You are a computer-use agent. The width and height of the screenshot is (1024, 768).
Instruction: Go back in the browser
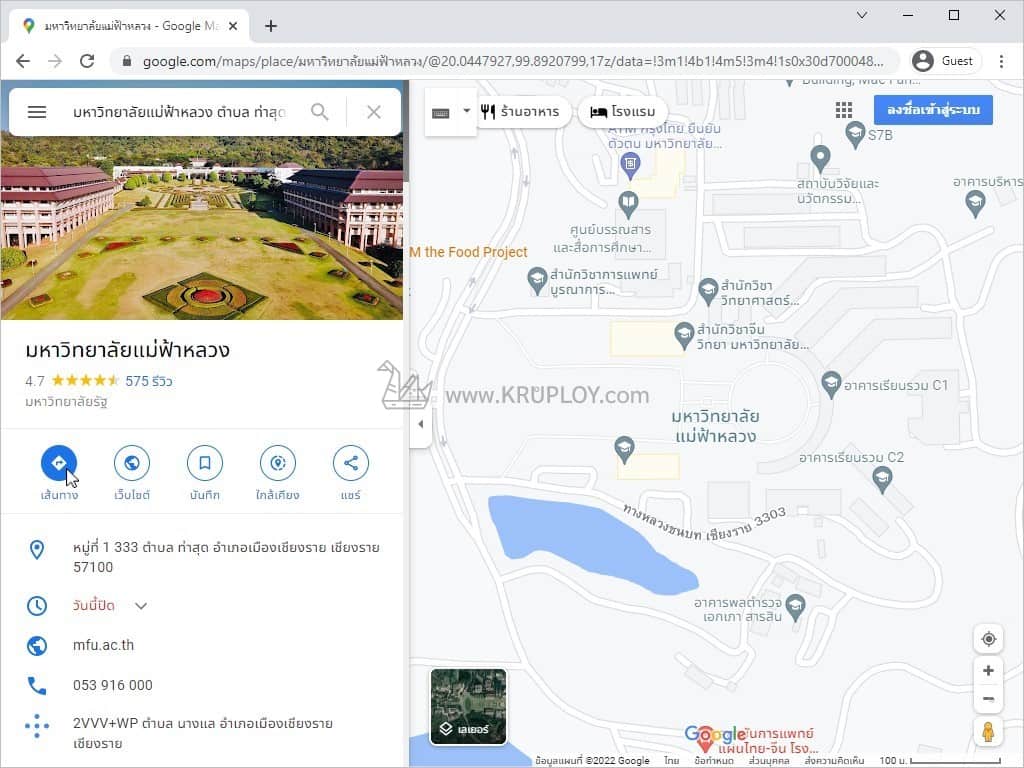(23, 61)
